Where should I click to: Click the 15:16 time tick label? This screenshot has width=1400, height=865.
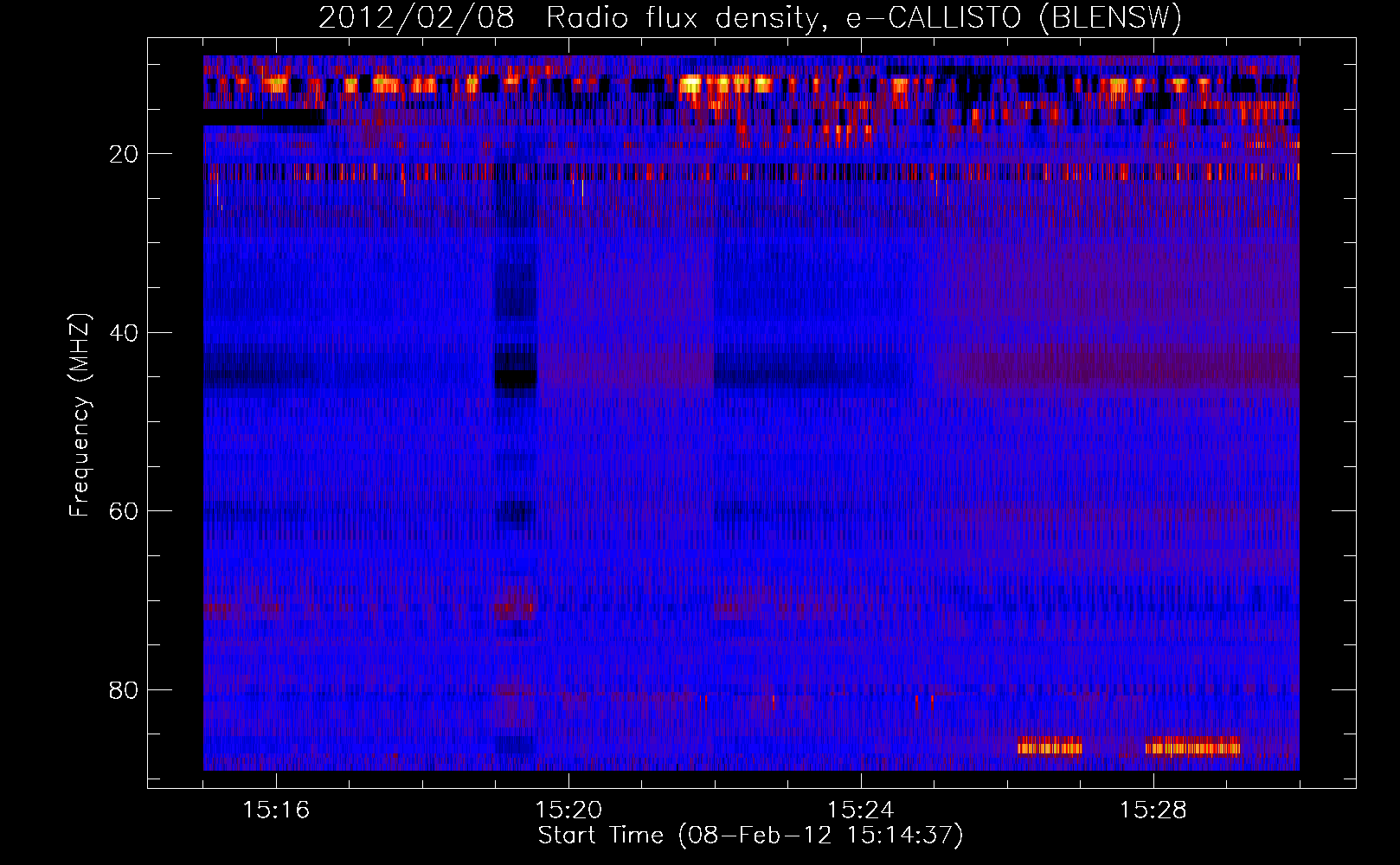[x=276, y=810]
